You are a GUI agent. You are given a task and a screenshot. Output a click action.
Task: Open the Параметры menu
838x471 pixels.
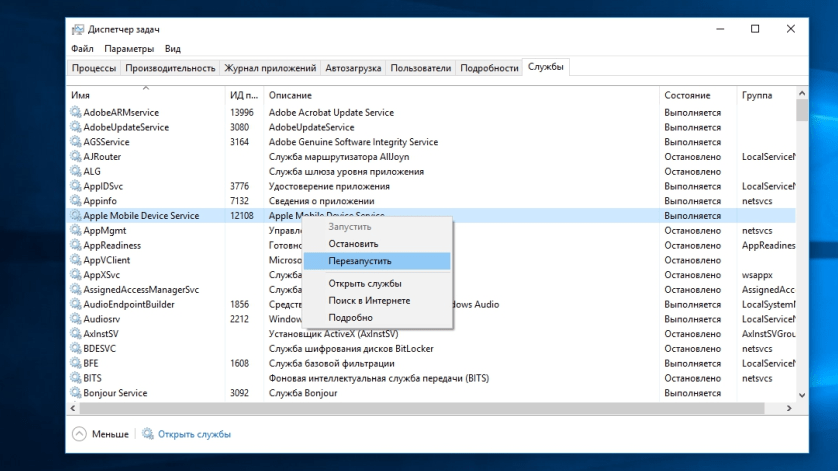[129, 48]
